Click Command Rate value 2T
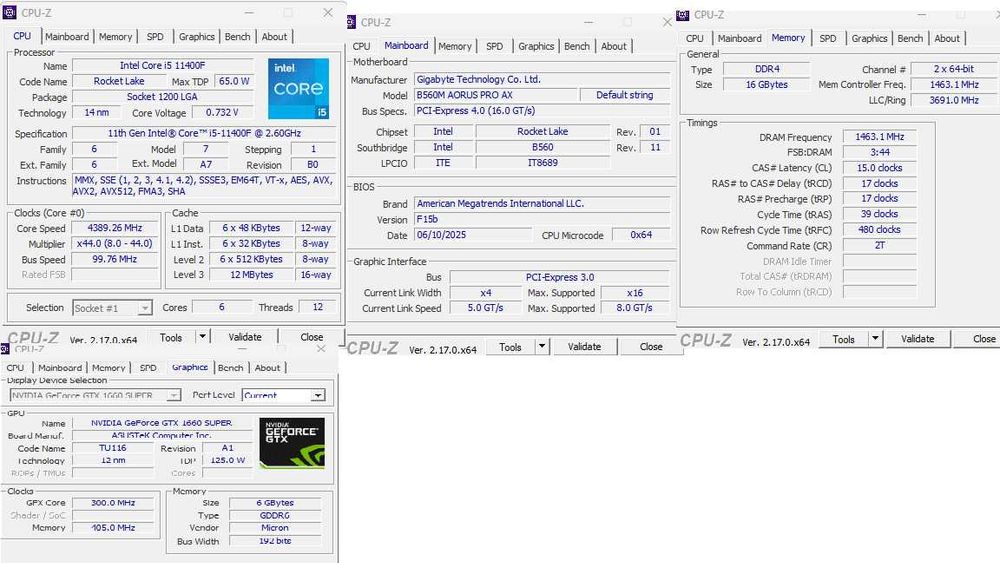1000x563 pixels. tap(879, 245)
